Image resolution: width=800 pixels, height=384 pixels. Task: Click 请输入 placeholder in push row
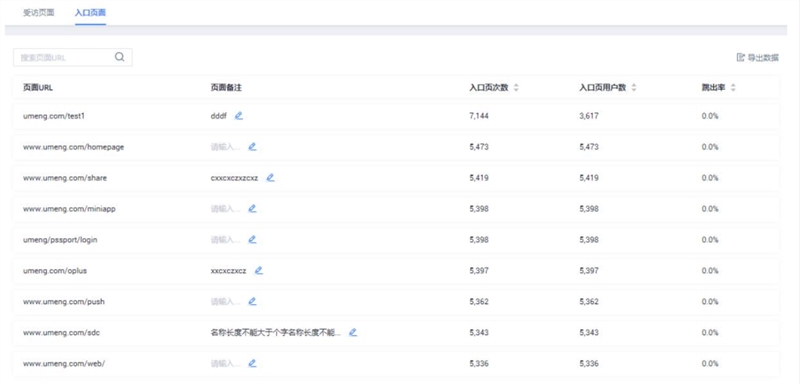(225, 301)
